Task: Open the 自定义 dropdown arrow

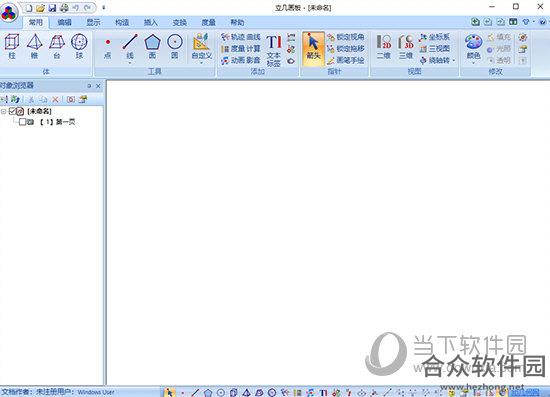Action: pyautogui.click(x=202, y=63)
